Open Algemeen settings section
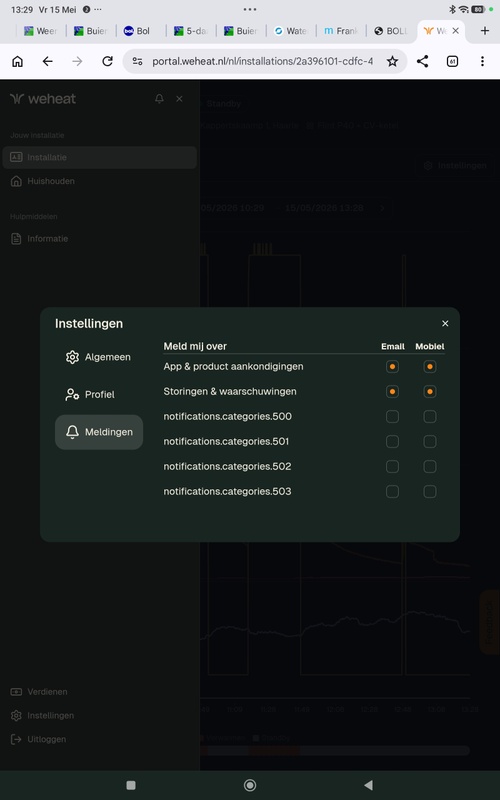The width and height of the screenshot is (500, 800). [x=99, y=357]
